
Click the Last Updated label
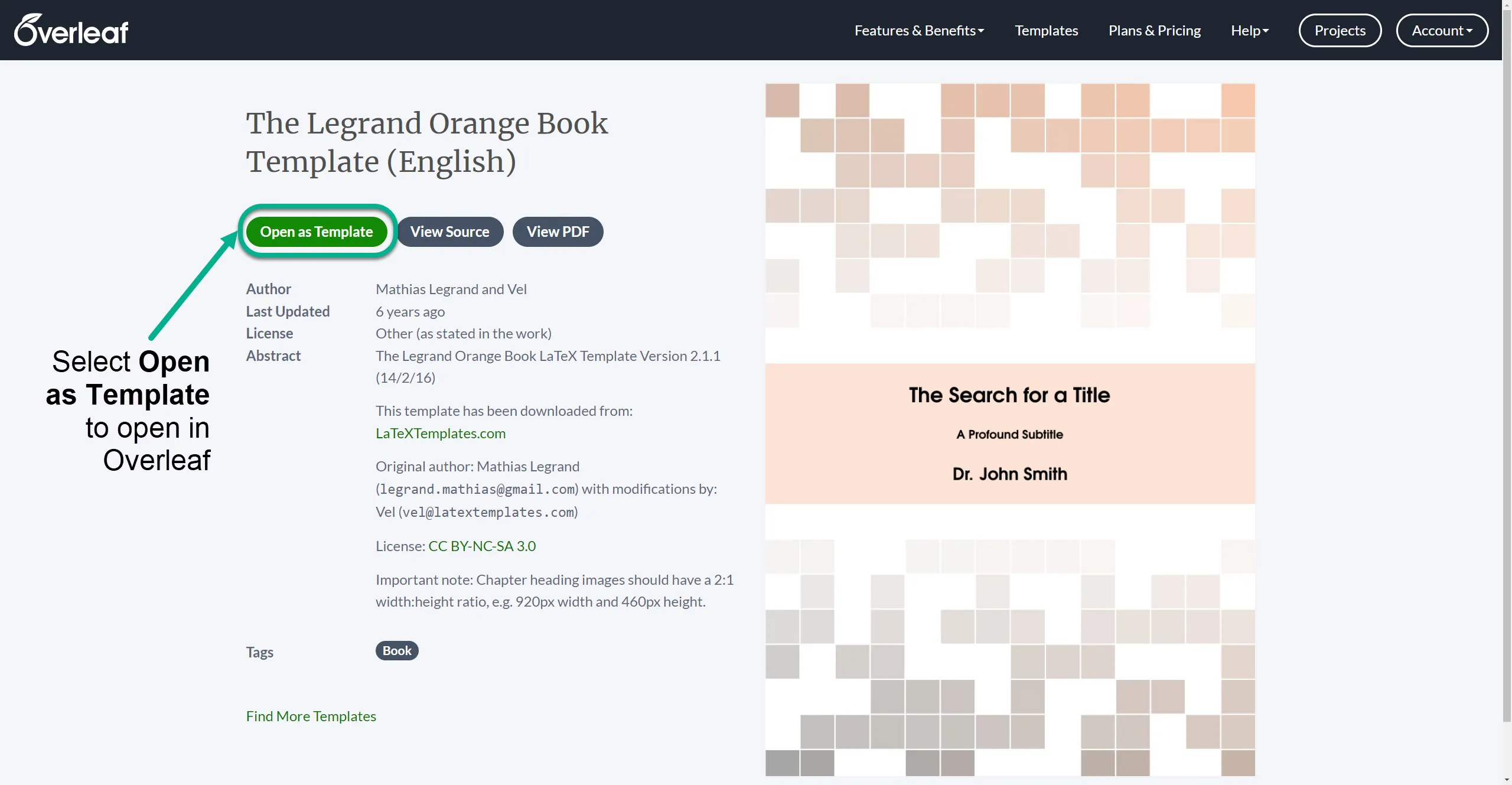(288, 311)
